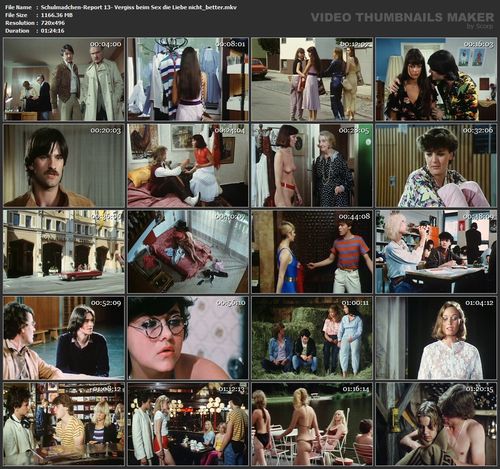Choose the round-glasses close-up near 00:56
Viewport: 500px width, 469px height.
click(x=188, y=338)
